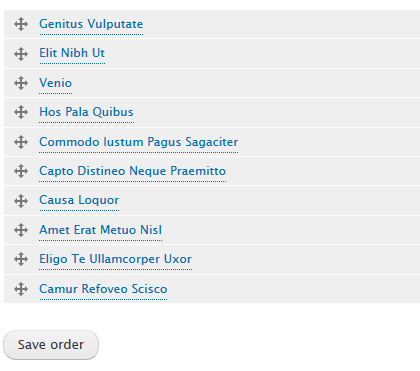
Task: Follow the Venio link
Action: [x=56, y=83]
